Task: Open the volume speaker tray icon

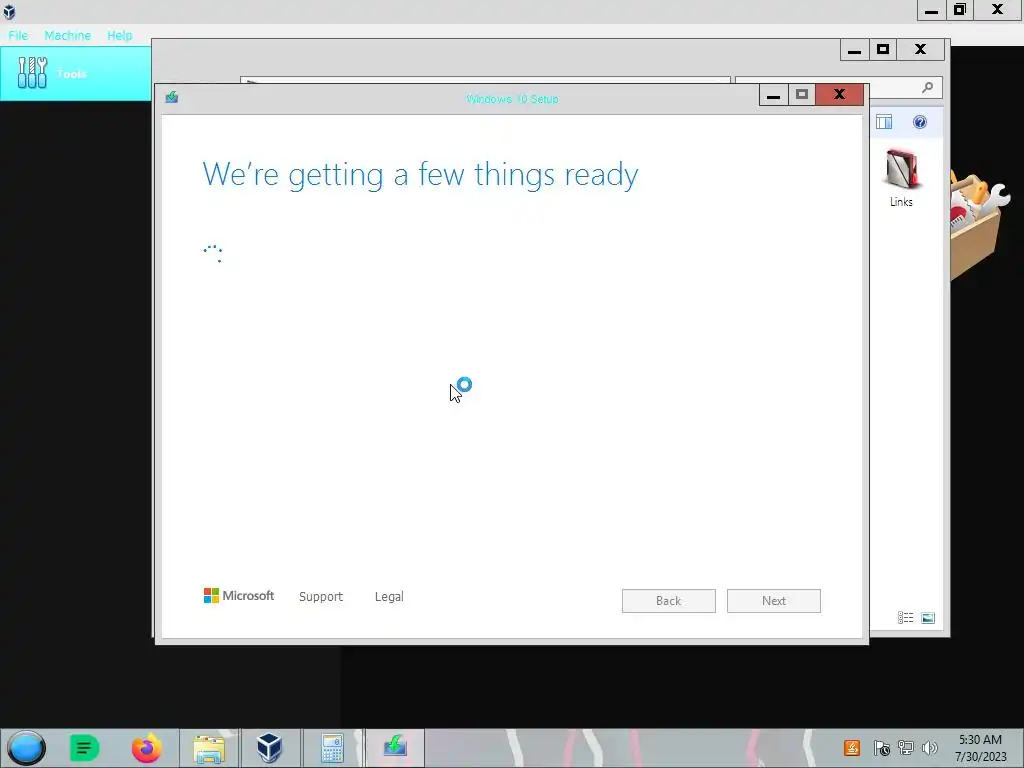Action: click(930, 748)
